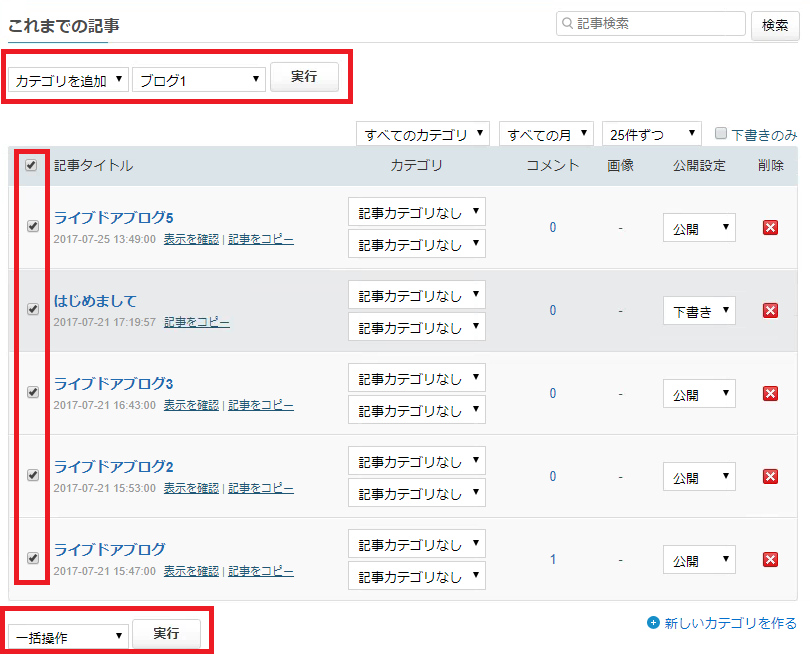This screenshot has height=655, width=810.
Task: Click 検索 search button
Action: (775, 25)
